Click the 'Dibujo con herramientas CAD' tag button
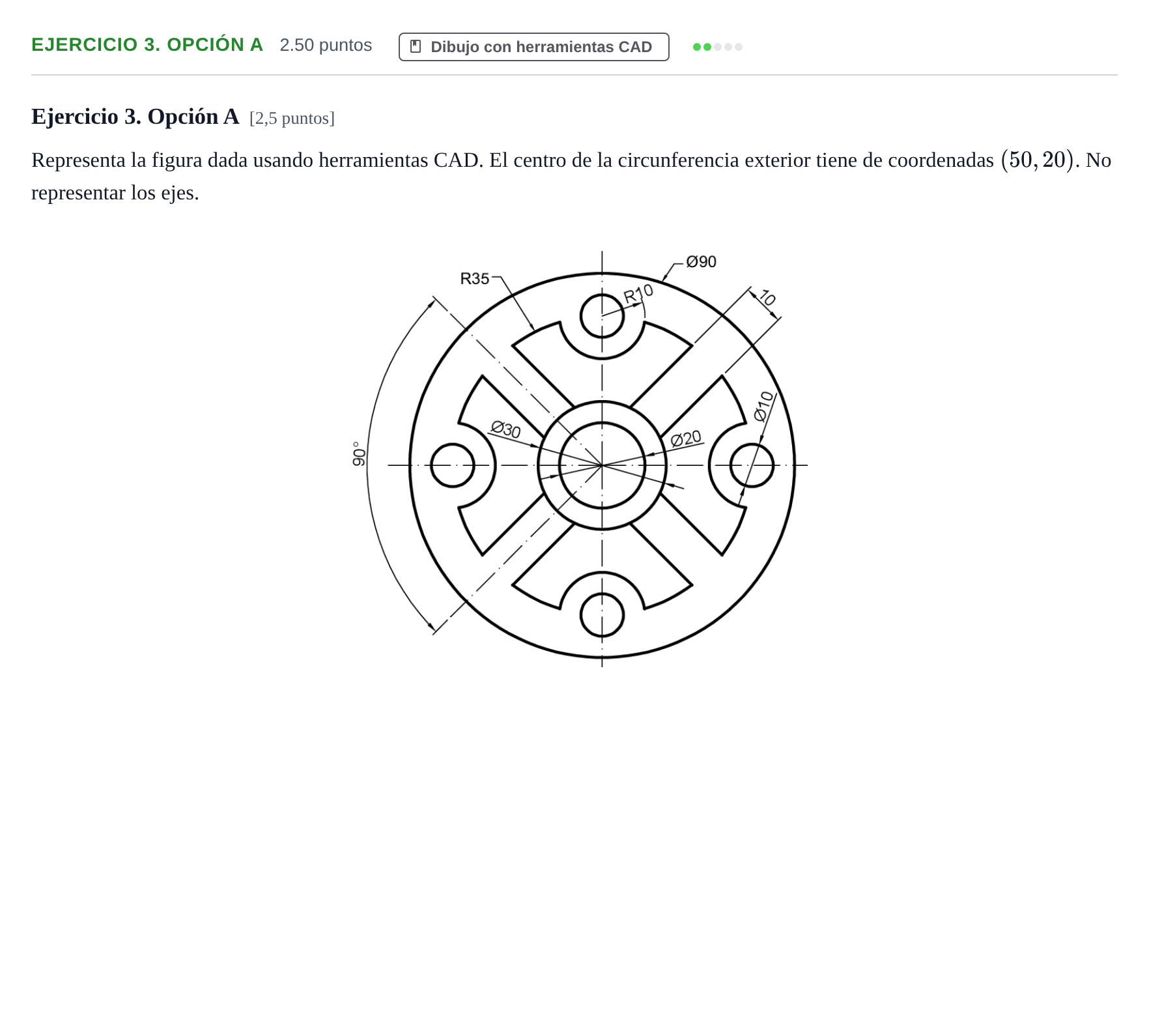Viewport: 1149px width, 1036px height. tap(533, 47)
